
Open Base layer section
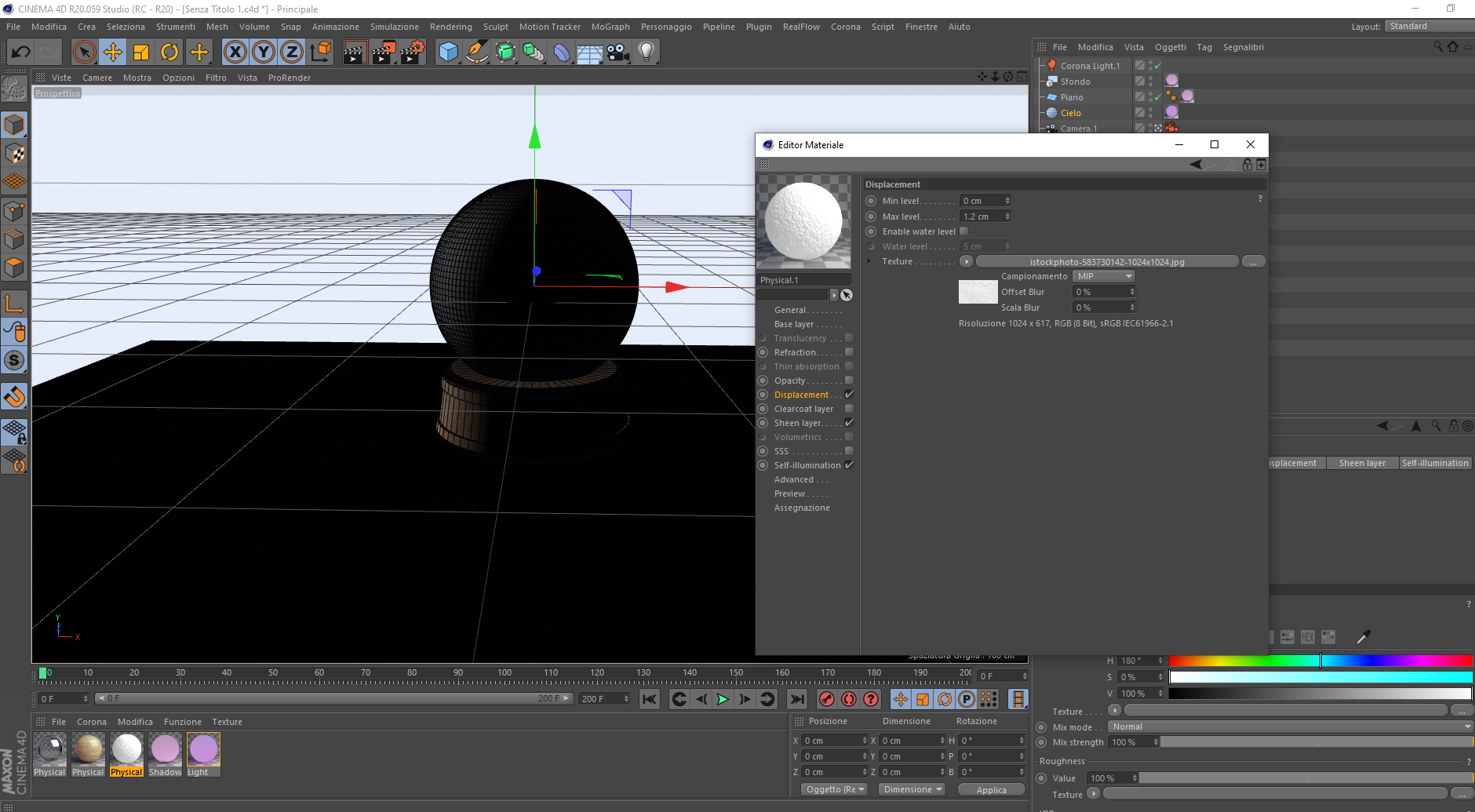tap(794, 324)
